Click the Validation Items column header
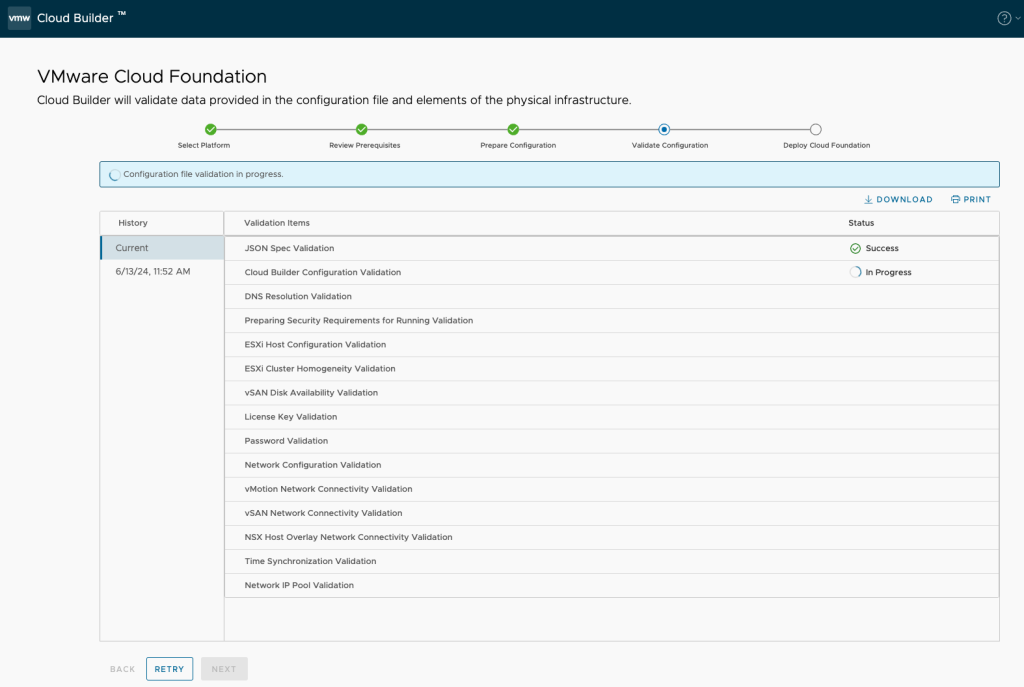This screenshot has height=687, width=1024. [277, 223]
